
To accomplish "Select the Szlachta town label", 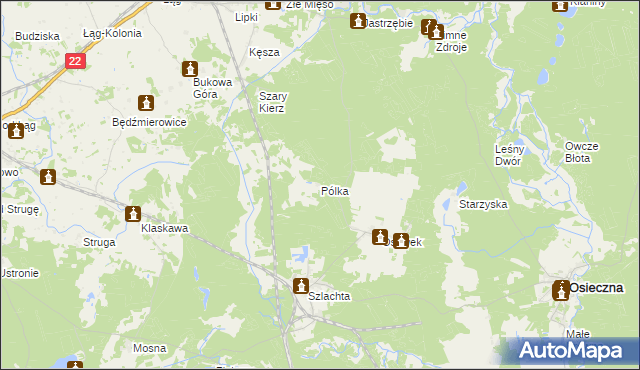I will [329, 296].
